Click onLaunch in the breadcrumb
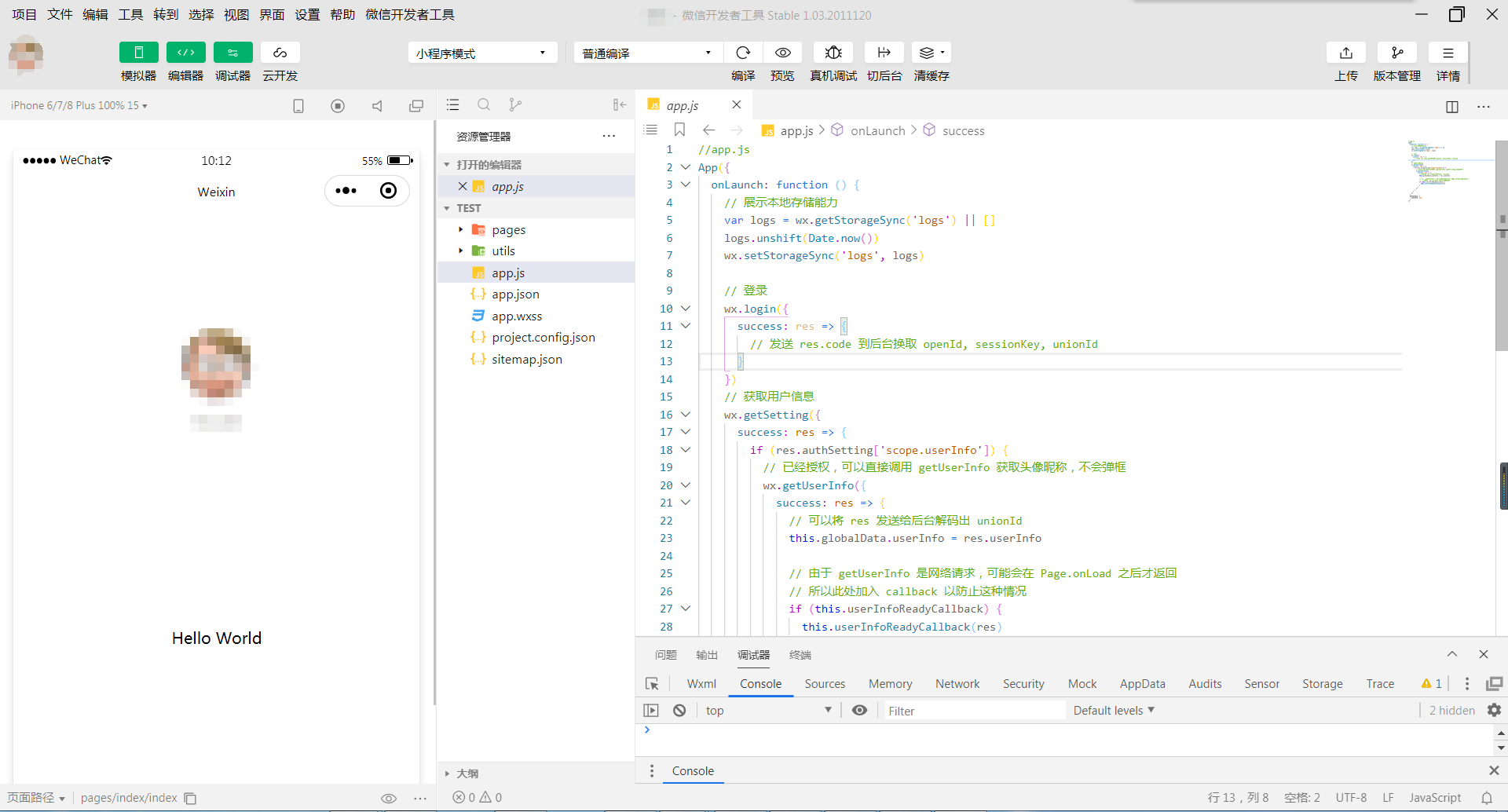 point(877,130)
